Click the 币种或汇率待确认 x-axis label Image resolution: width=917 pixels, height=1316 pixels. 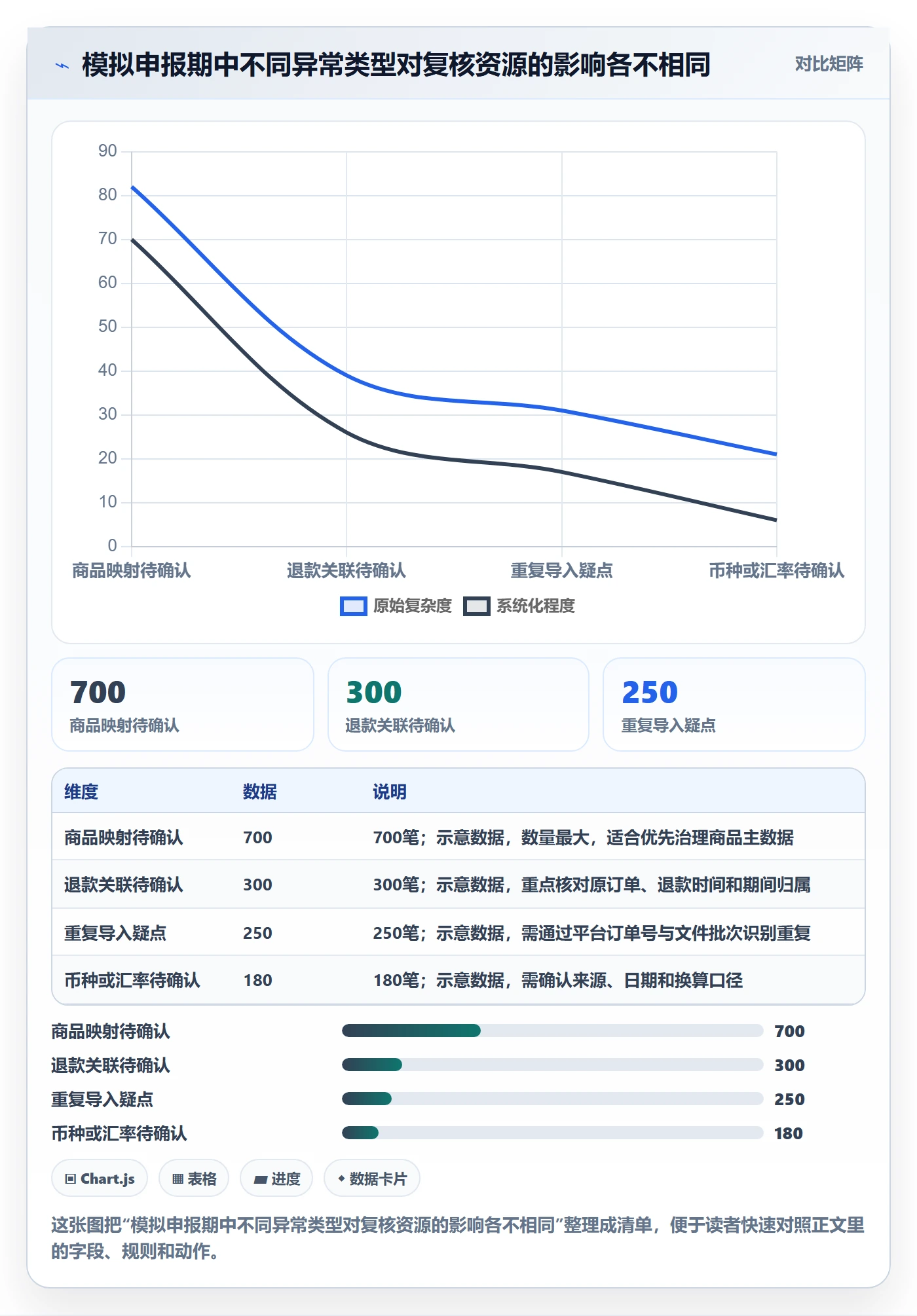tap(777, 570)
